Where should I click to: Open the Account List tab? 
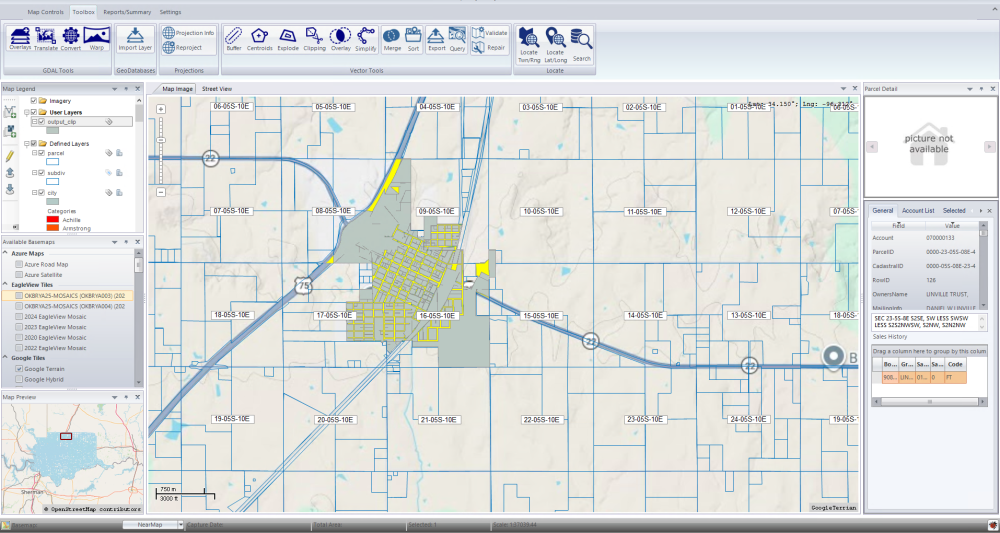pos(918,210)
